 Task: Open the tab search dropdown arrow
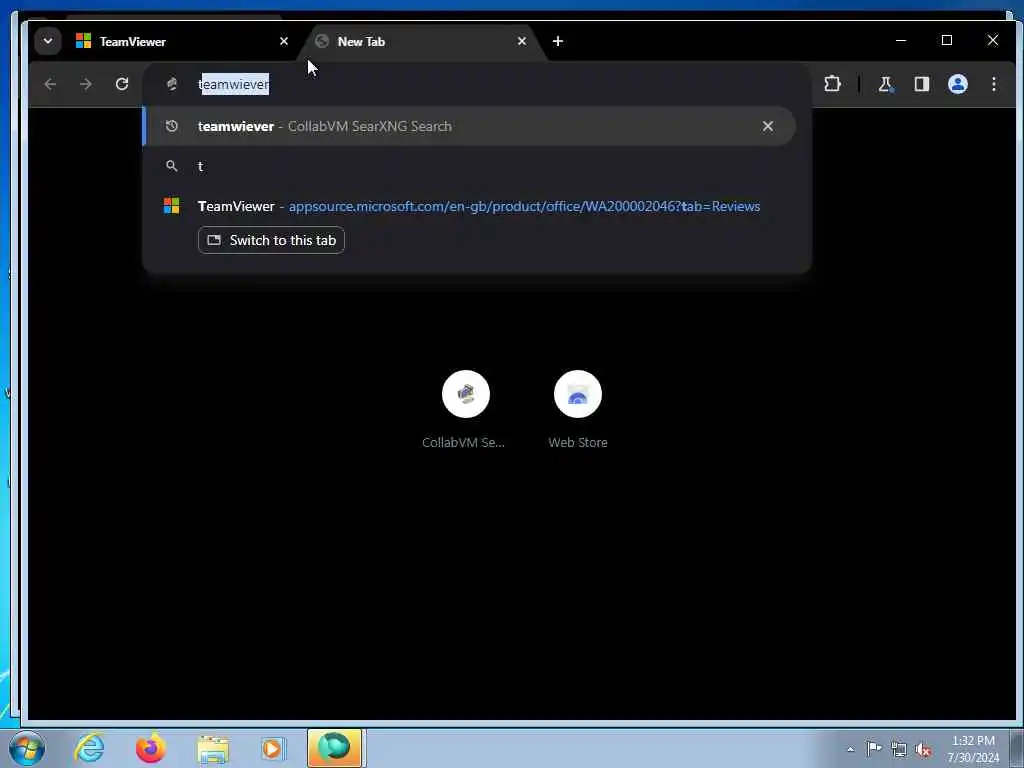[48, 41]
